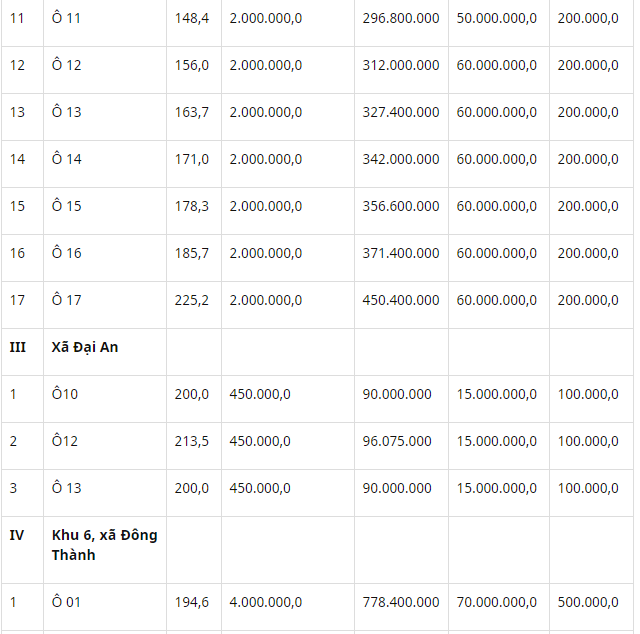Click 'Khu 6, xã Đông Thành' section heading
640x634 pixels.
(104, 545)
